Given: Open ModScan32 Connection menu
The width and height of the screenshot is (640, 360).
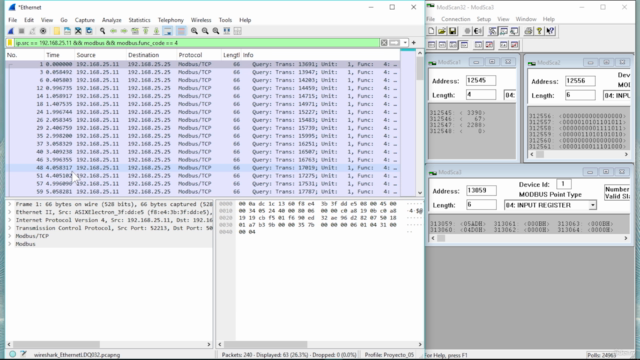Looking at the screenshot, I should (456, 19).
